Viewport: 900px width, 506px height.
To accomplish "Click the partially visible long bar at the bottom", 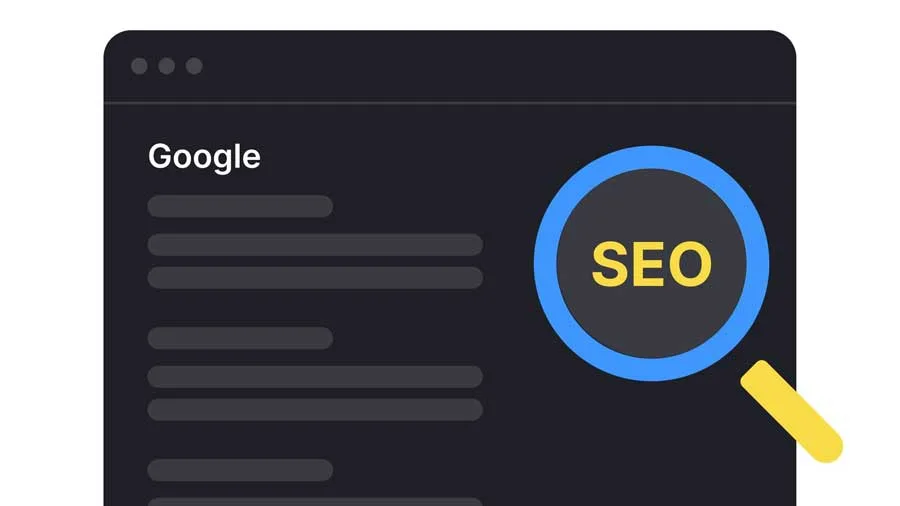I will (315, 502).
